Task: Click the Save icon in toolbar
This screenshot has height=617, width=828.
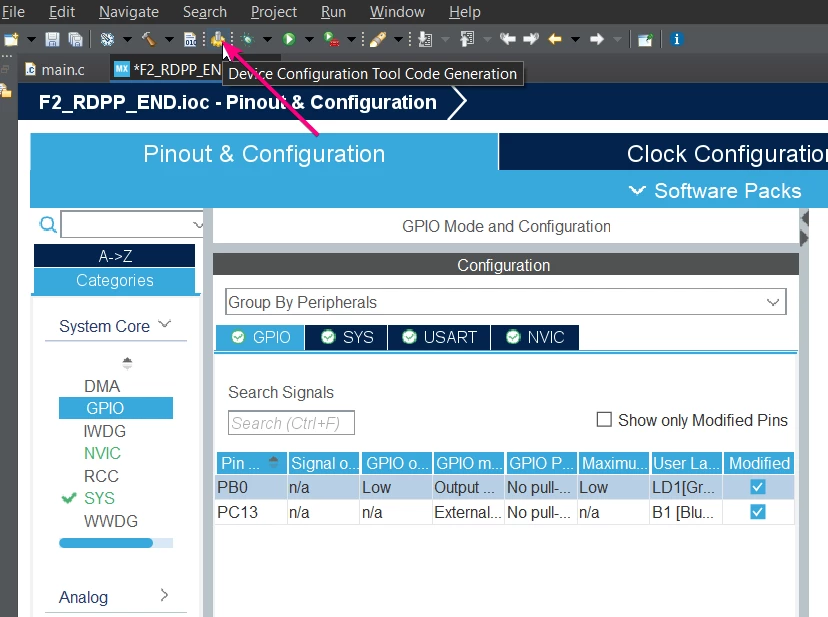Action: 52,39
